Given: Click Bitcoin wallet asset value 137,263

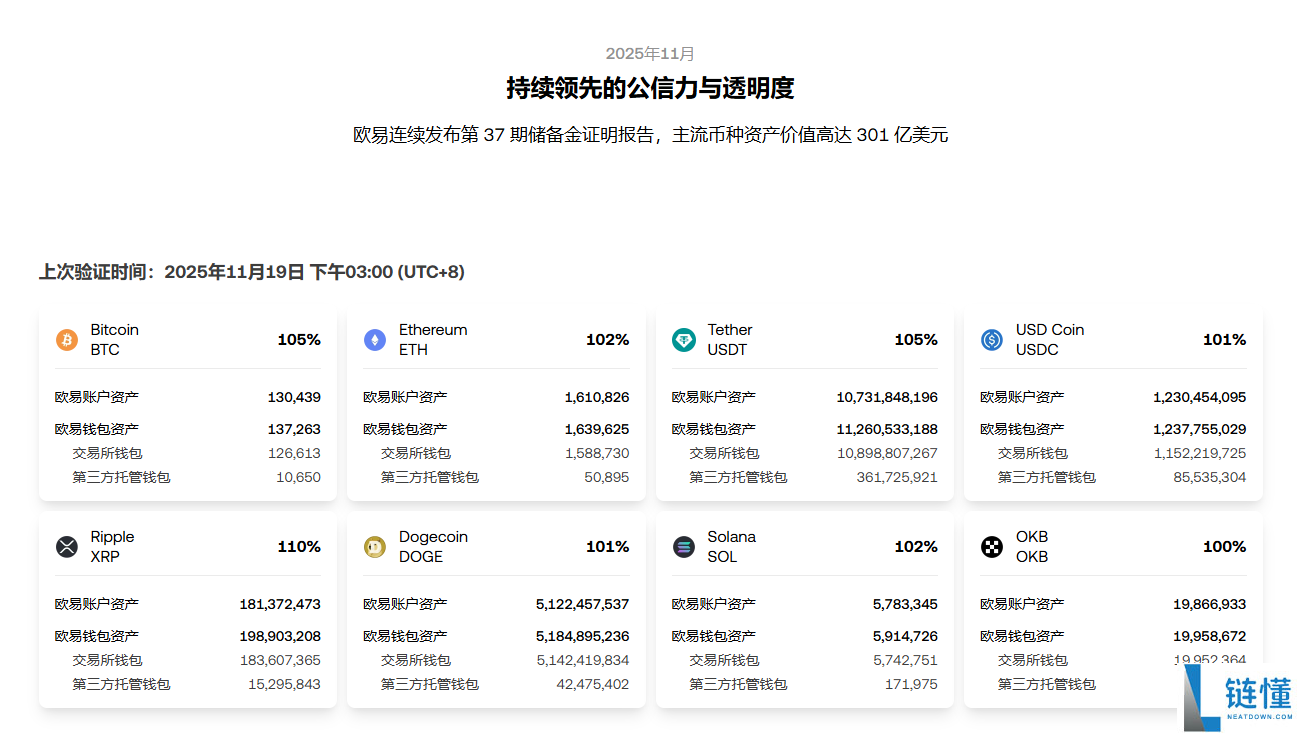Looking at the screenshot, I should click(294, 429).
